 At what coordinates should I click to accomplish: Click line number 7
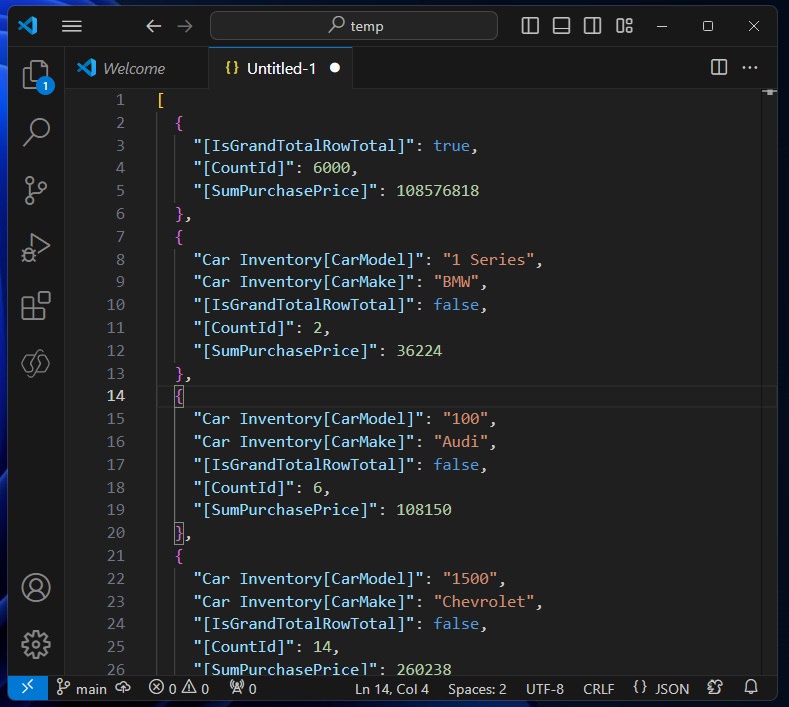click(120, 237)
